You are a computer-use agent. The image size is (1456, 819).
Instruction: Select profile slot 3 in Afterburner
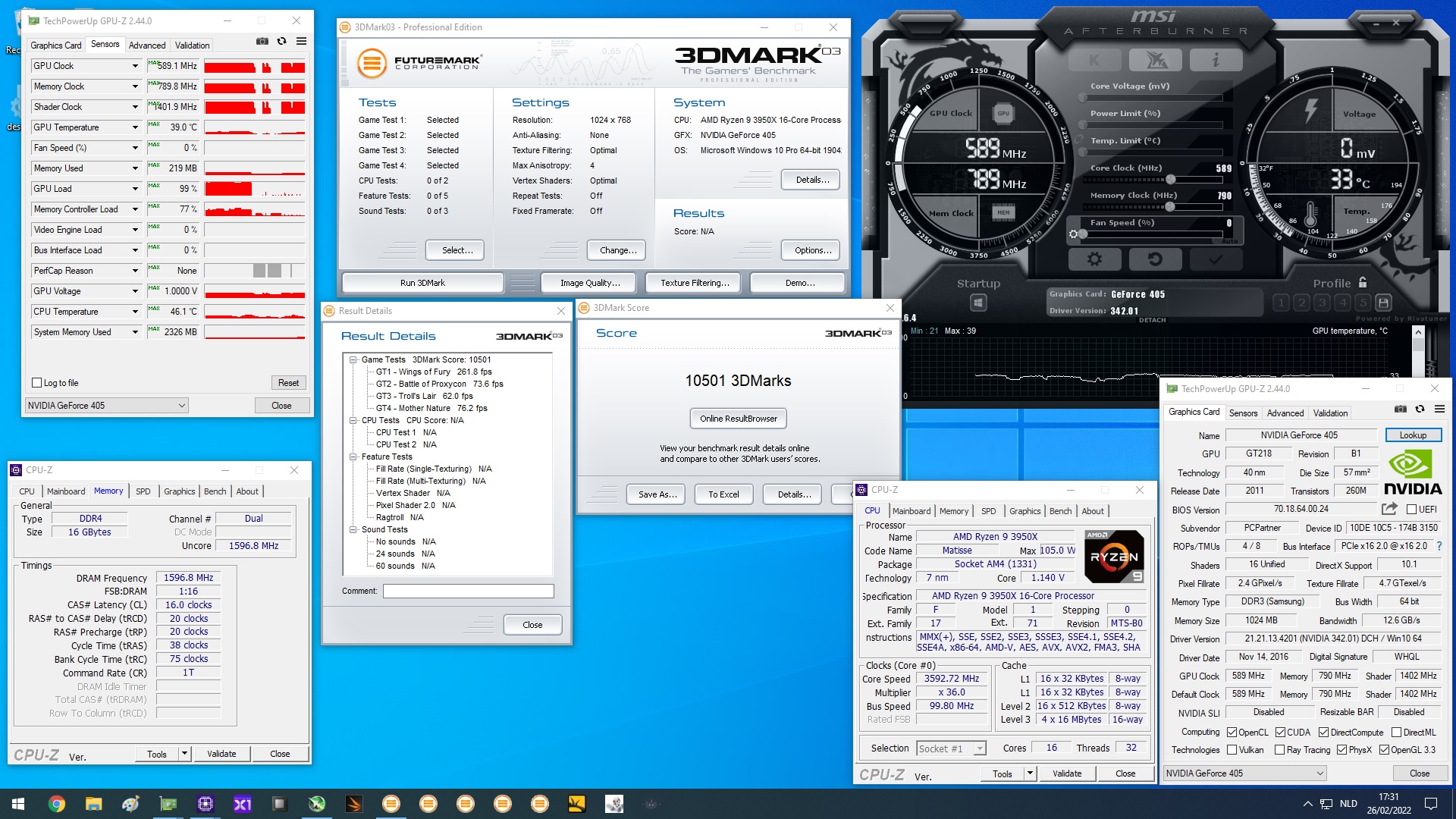click(1322, 303)
